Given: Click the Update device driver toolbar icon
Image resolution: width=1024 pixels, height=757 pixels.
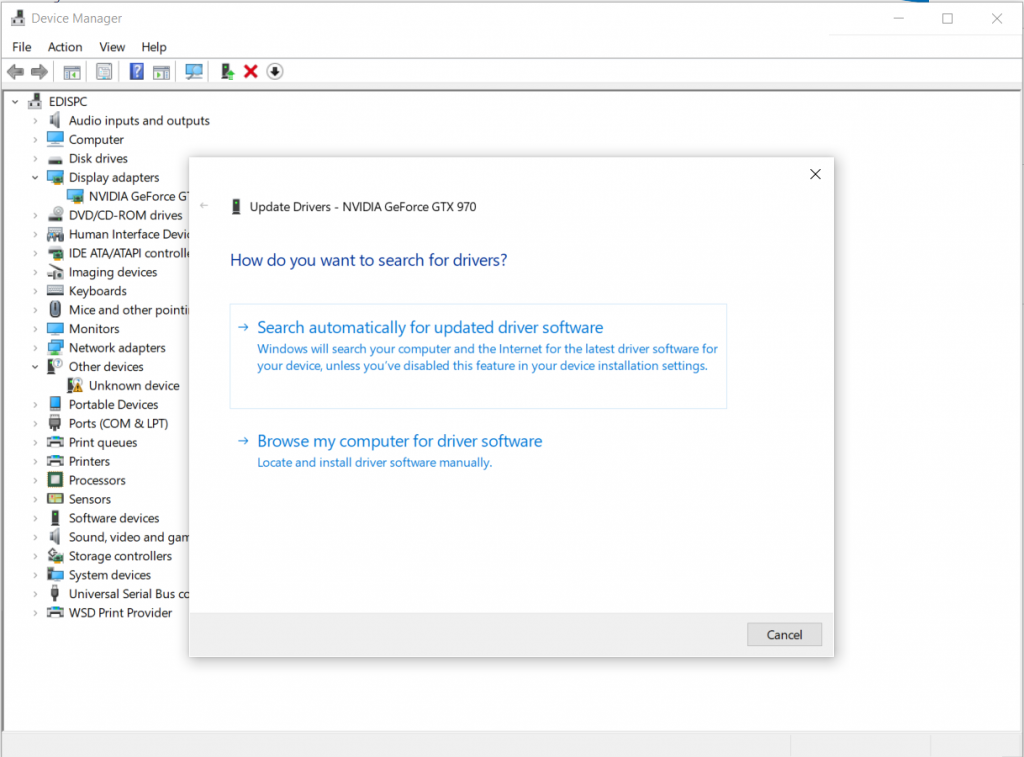Looking at the screenshot, I should [227, 72].
